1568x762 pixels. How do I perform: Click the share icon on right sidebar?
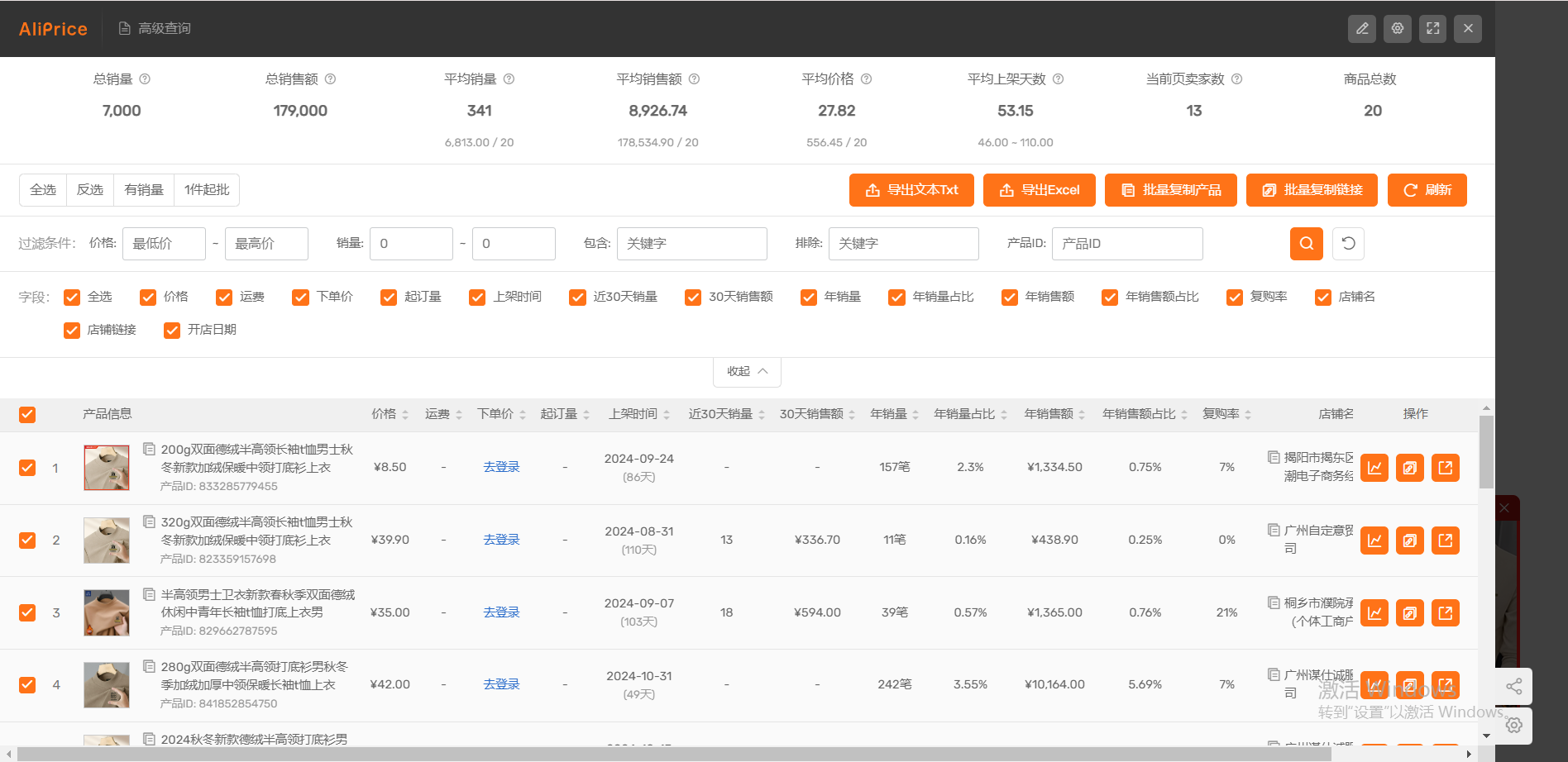[1514, 686]
